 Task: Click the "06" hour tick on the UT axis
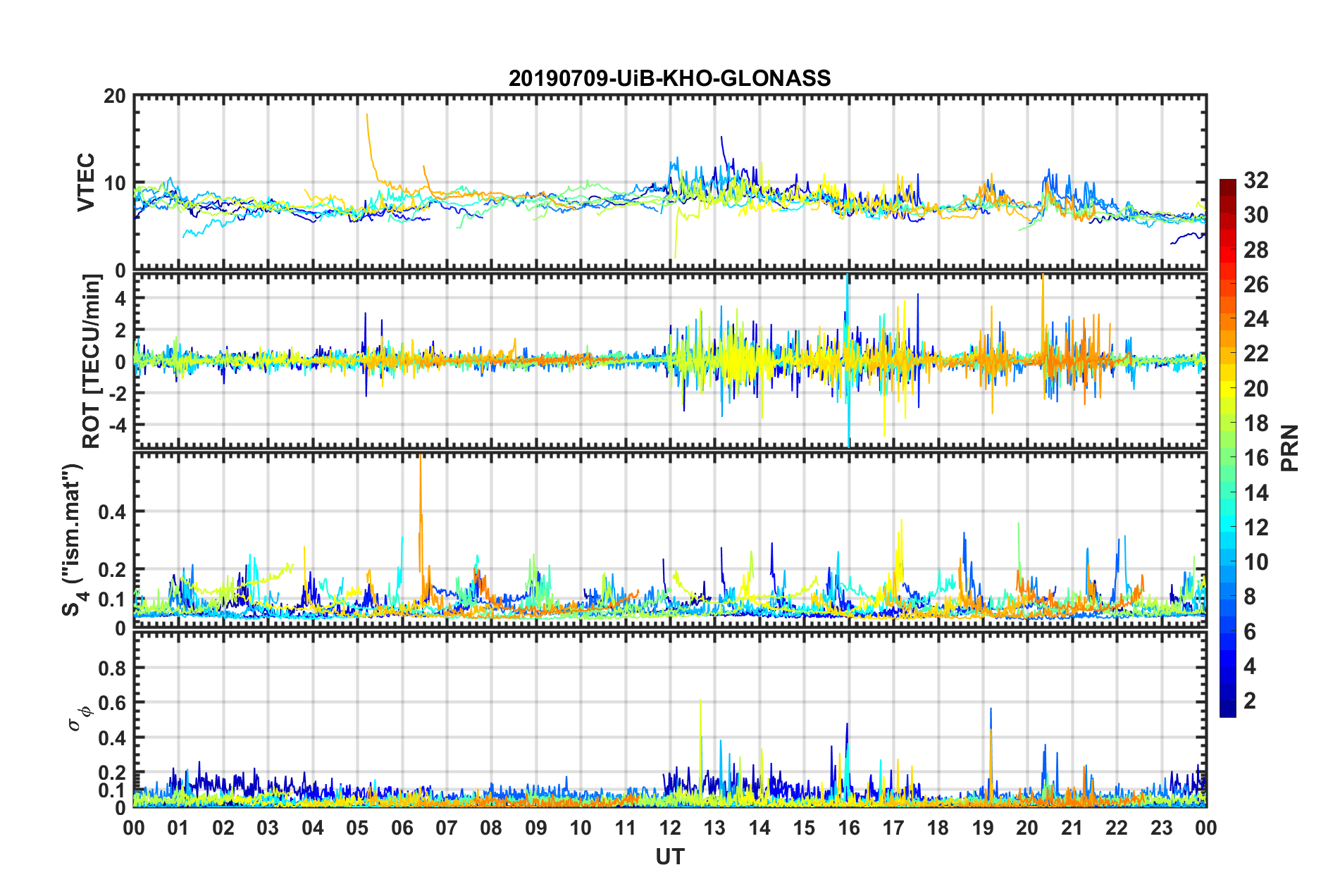402,828
